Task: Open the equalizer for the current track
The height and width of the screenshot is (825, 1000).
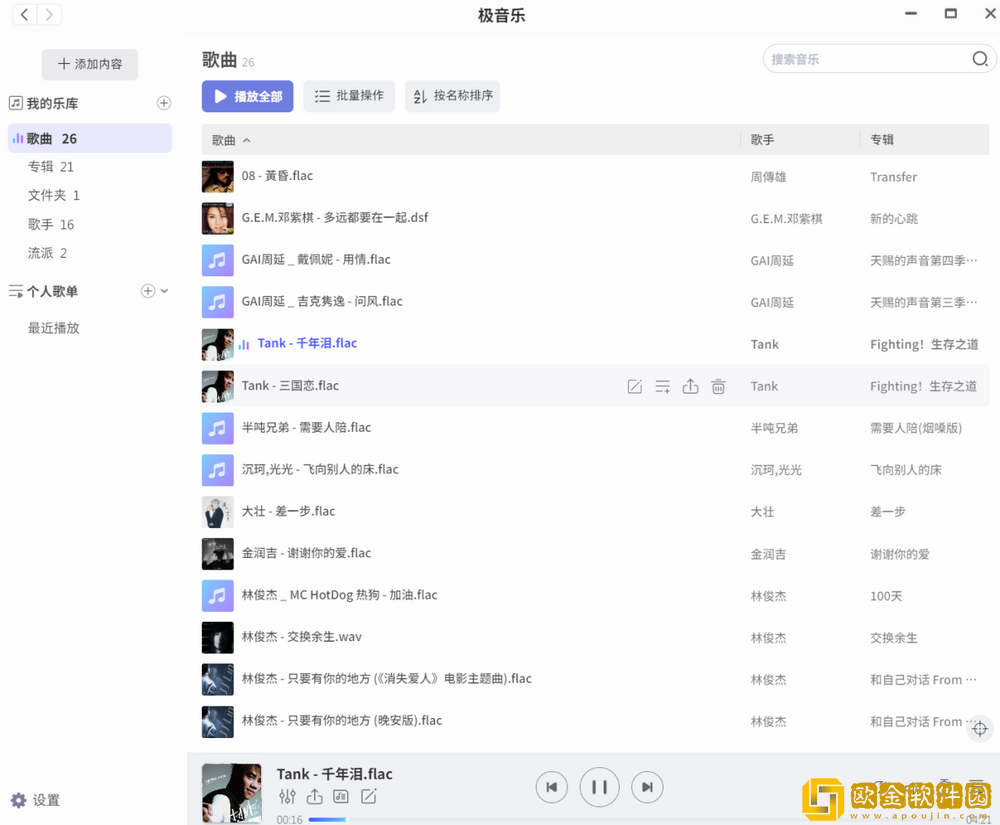Action: pos(288,797)
